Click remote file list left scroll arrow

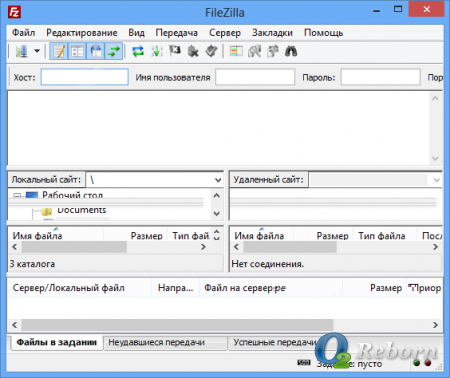tap(236, 247)
